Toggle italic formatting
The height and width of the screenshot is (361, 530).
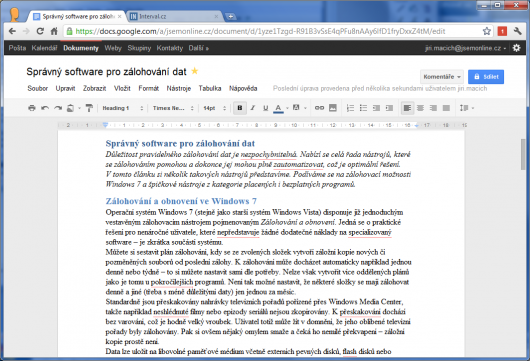coord(252,108)
